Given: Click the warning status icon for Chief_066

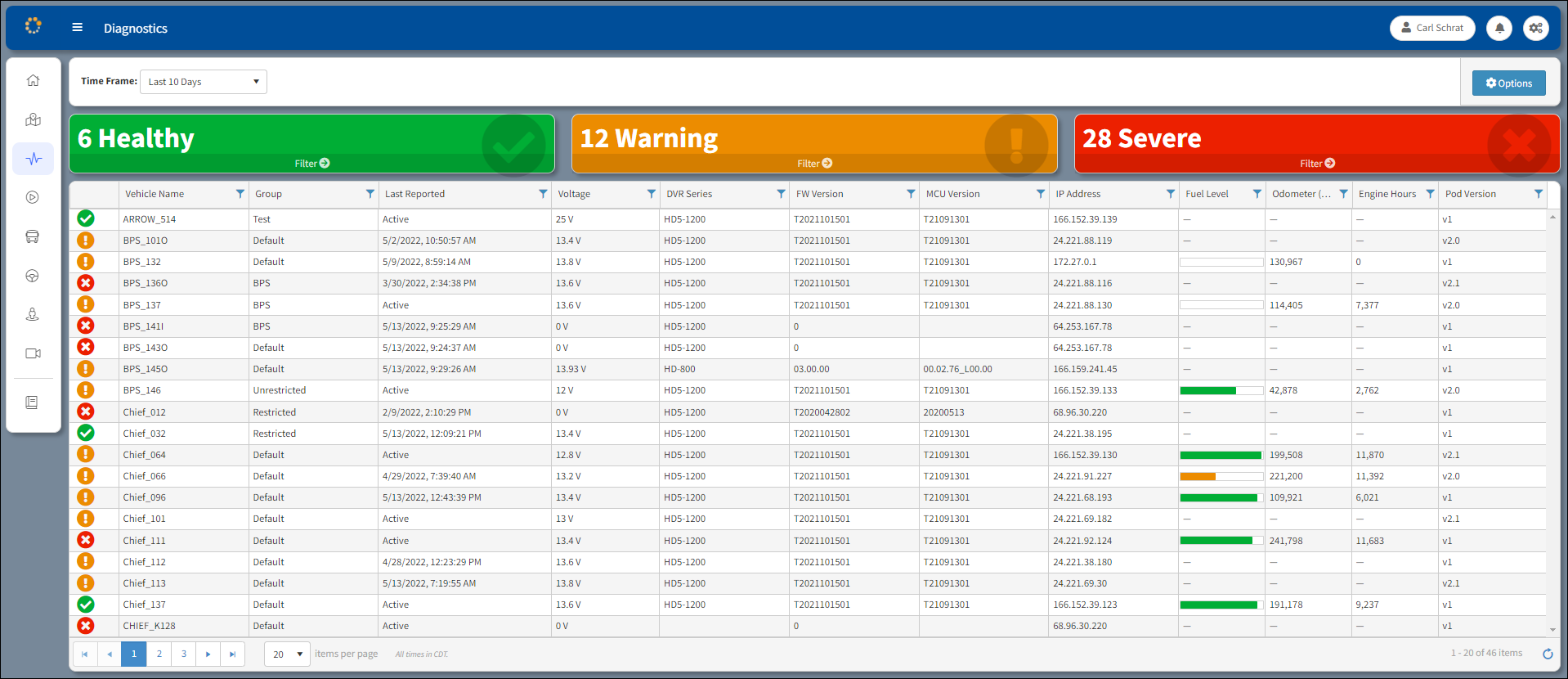Looking at the screenshot, I should (x=86, y=476).
